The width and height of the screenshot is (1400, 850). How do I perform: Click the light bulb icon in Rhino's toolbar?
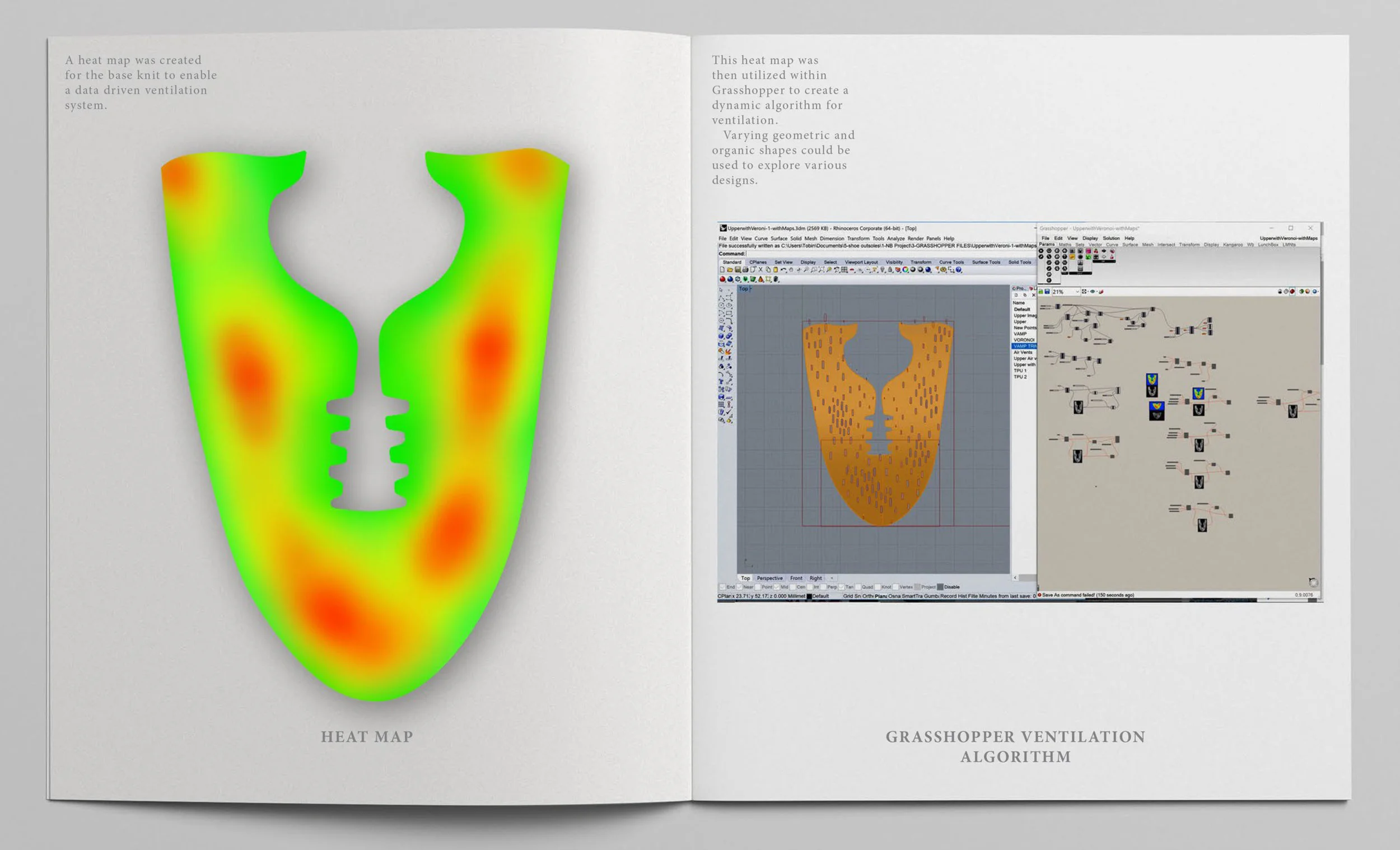pyautogui.click(x=883, y=270)
